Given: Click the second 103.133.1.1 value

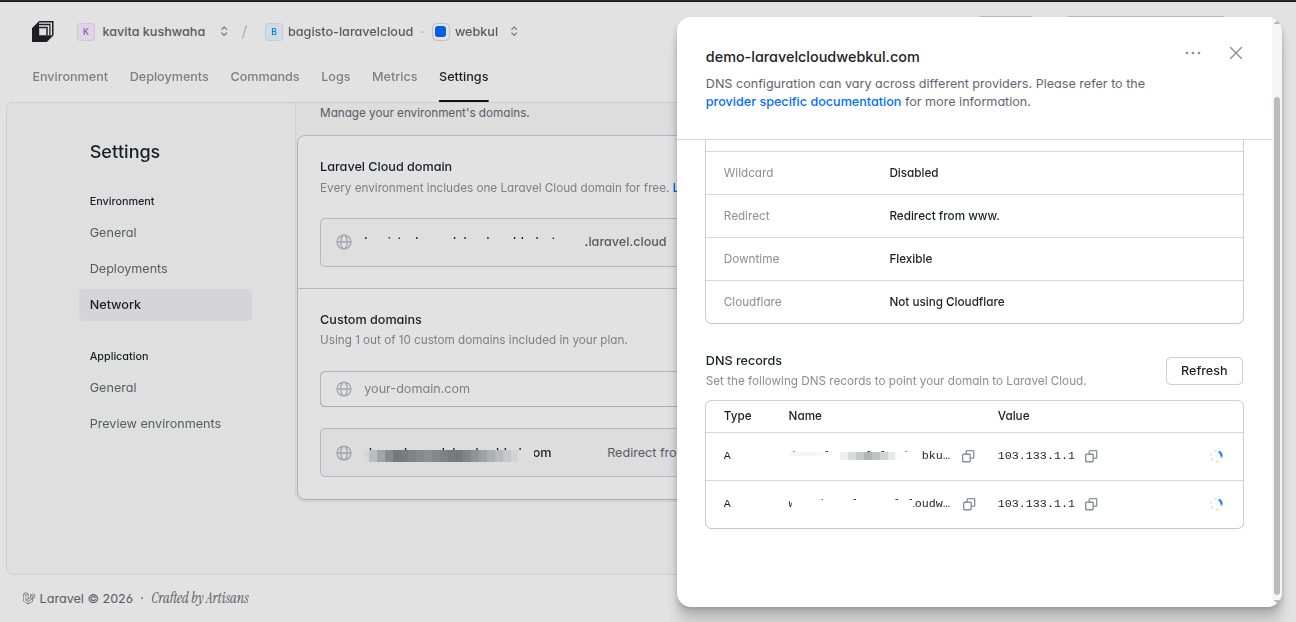Looking at the screenshot, I should [1036, 504].
